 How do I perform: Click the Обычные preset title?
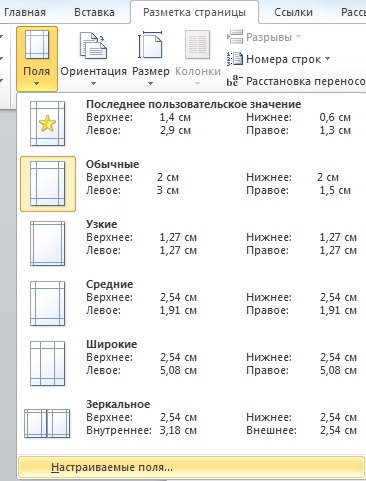click(x=113, y=164)
